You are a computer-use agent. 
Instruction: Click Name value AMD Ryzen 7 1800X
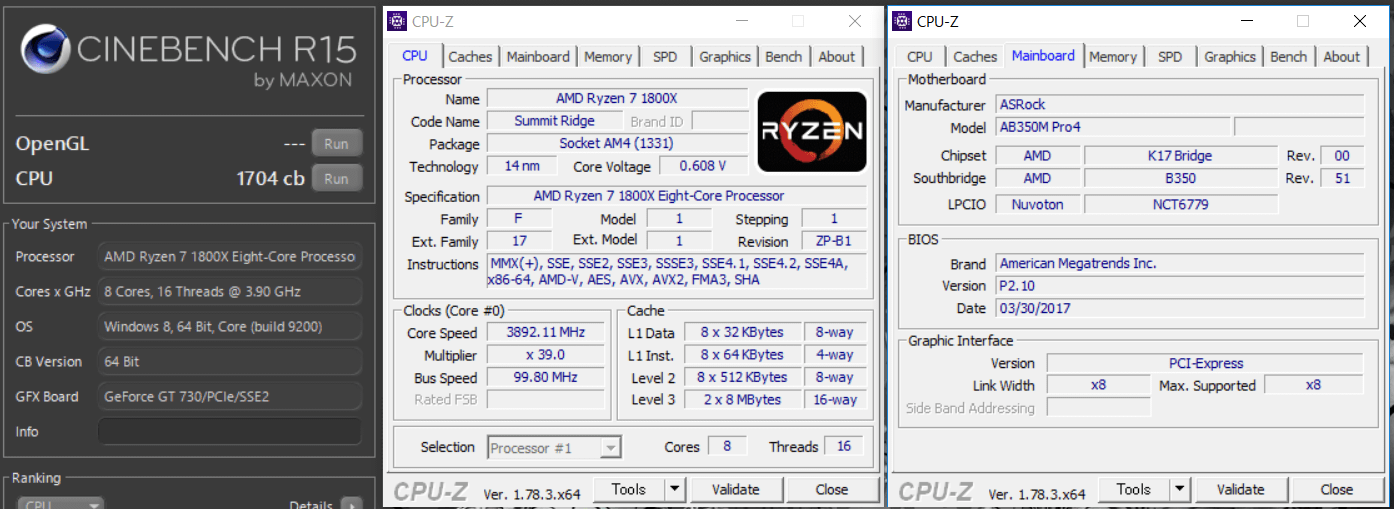click(x=617, y=99)
